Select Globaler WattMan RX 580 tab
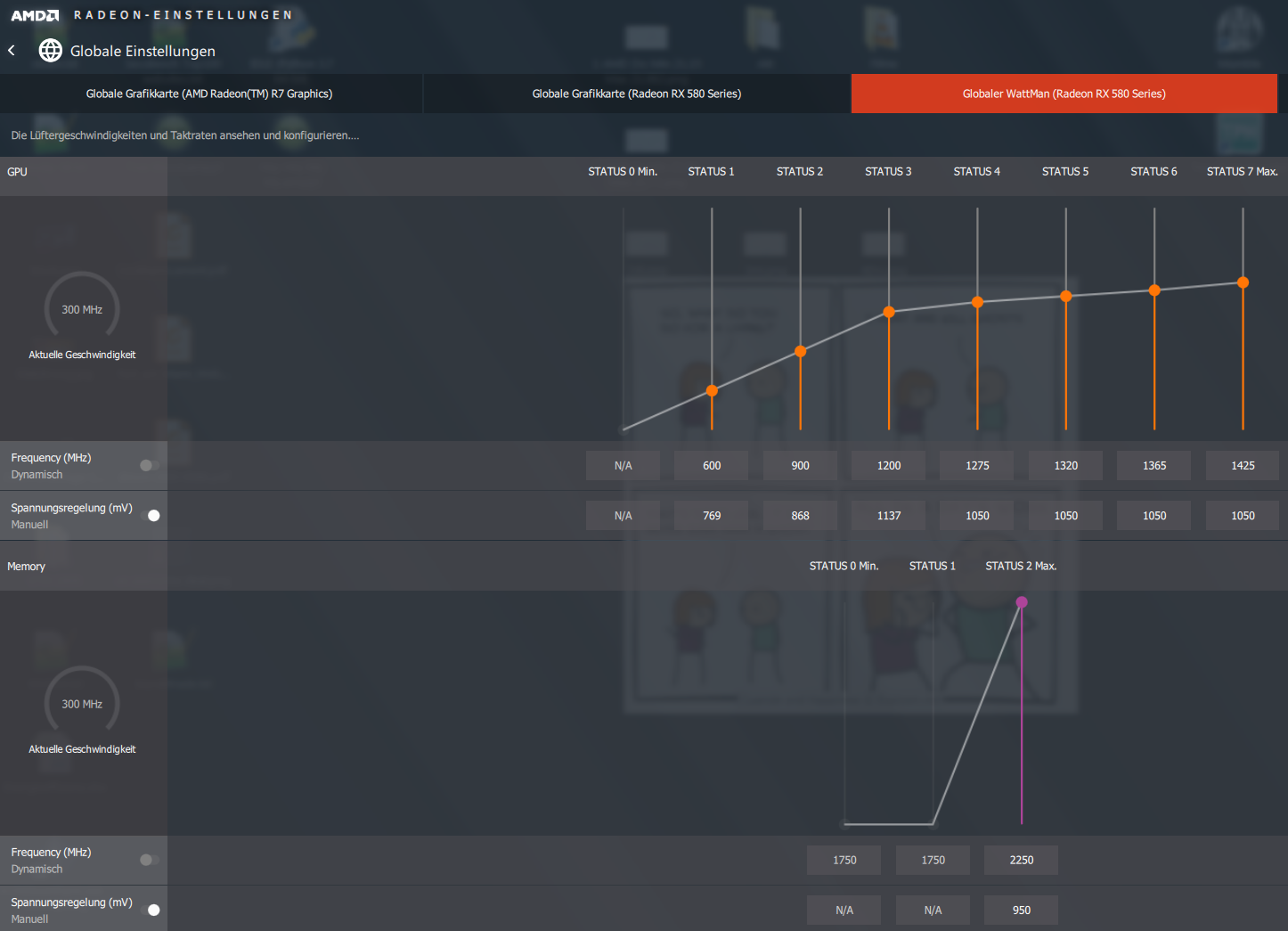 (x=1064, y=94)
